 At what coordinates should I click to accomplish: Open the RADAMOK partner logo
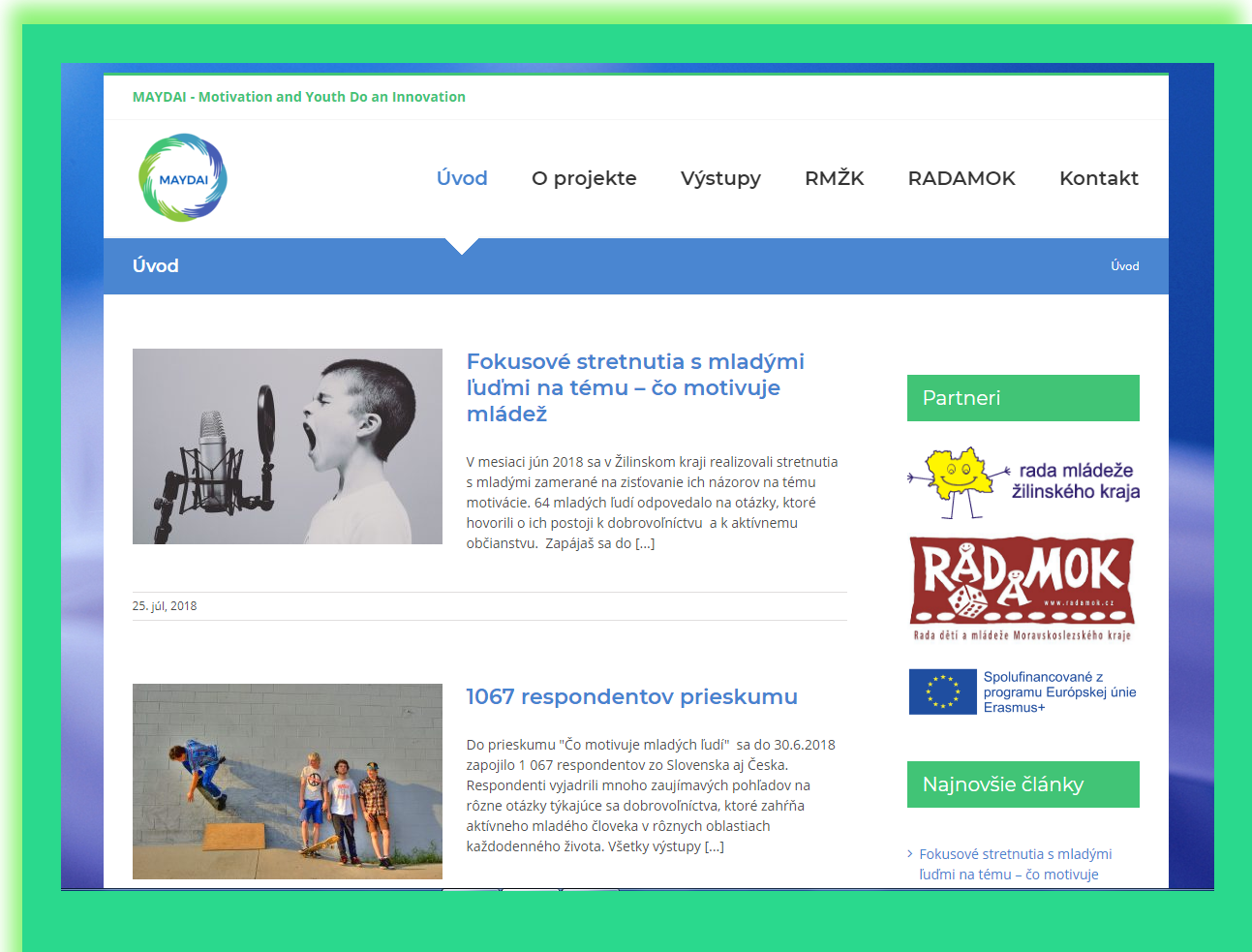pyautogui.click(x=1023, y=589)
